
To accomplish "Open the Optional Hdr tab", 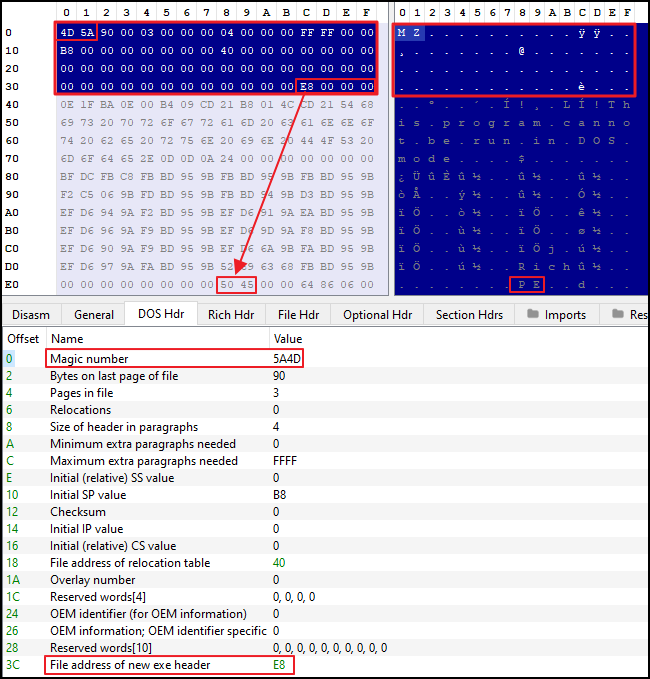I will (x=377, y=315).
